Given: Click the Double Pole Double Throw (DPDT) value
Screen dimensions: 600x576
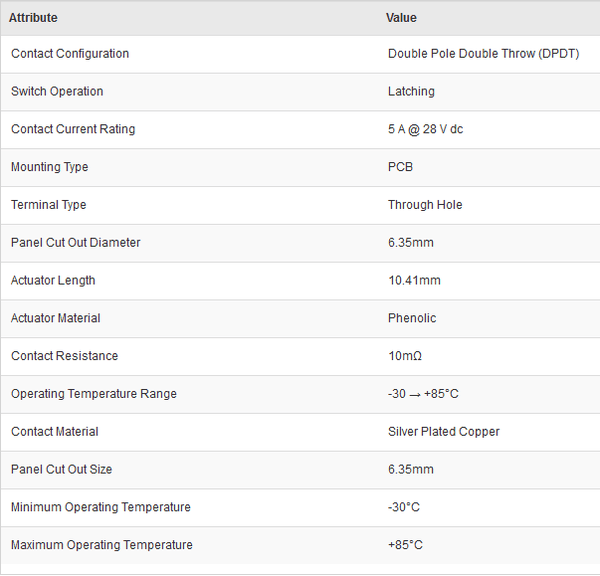Looking at the screenshot, I should click(x=483, y=54).
